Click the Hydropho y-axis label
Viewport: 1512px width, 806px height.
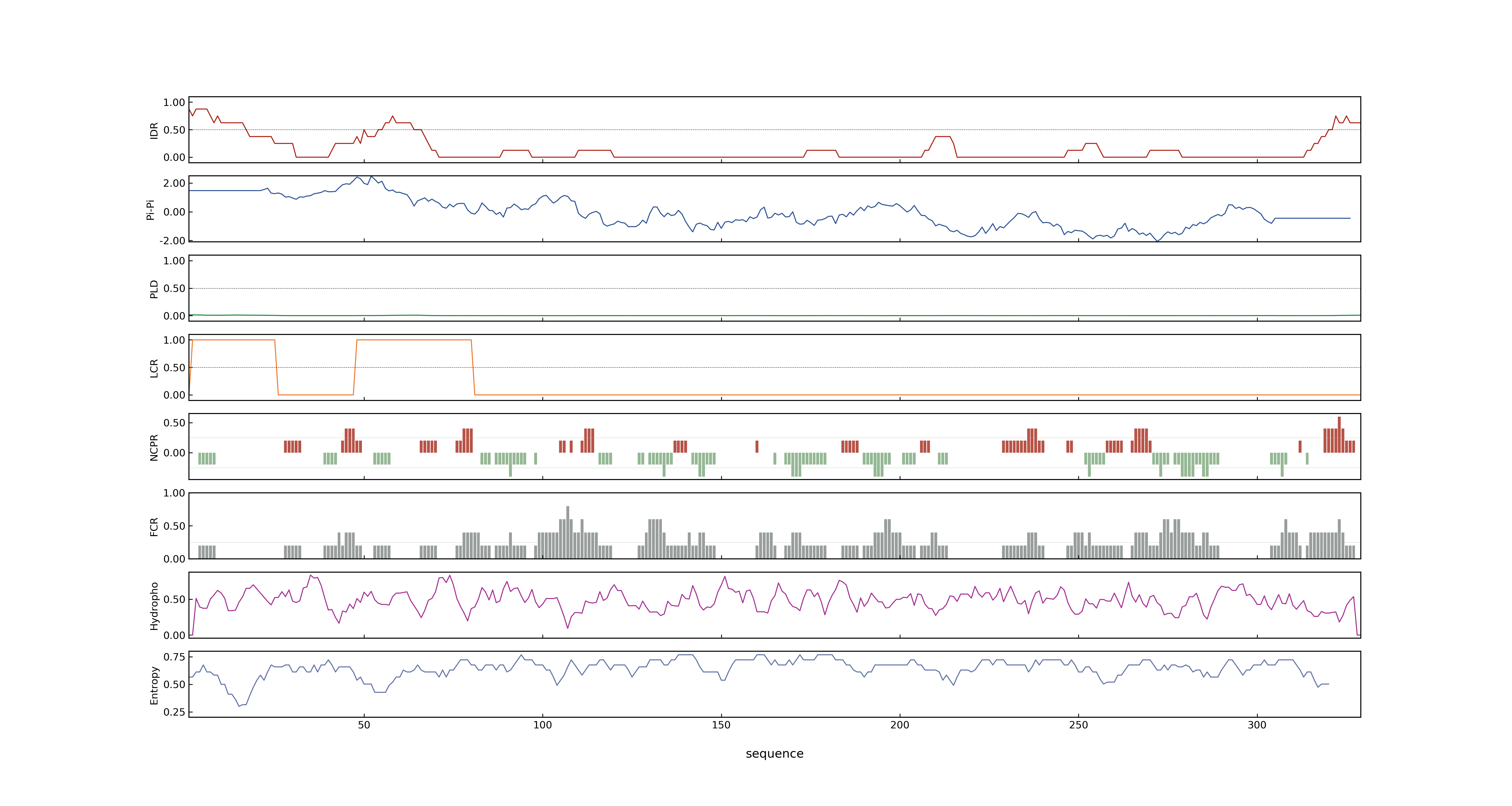point(154,606)
